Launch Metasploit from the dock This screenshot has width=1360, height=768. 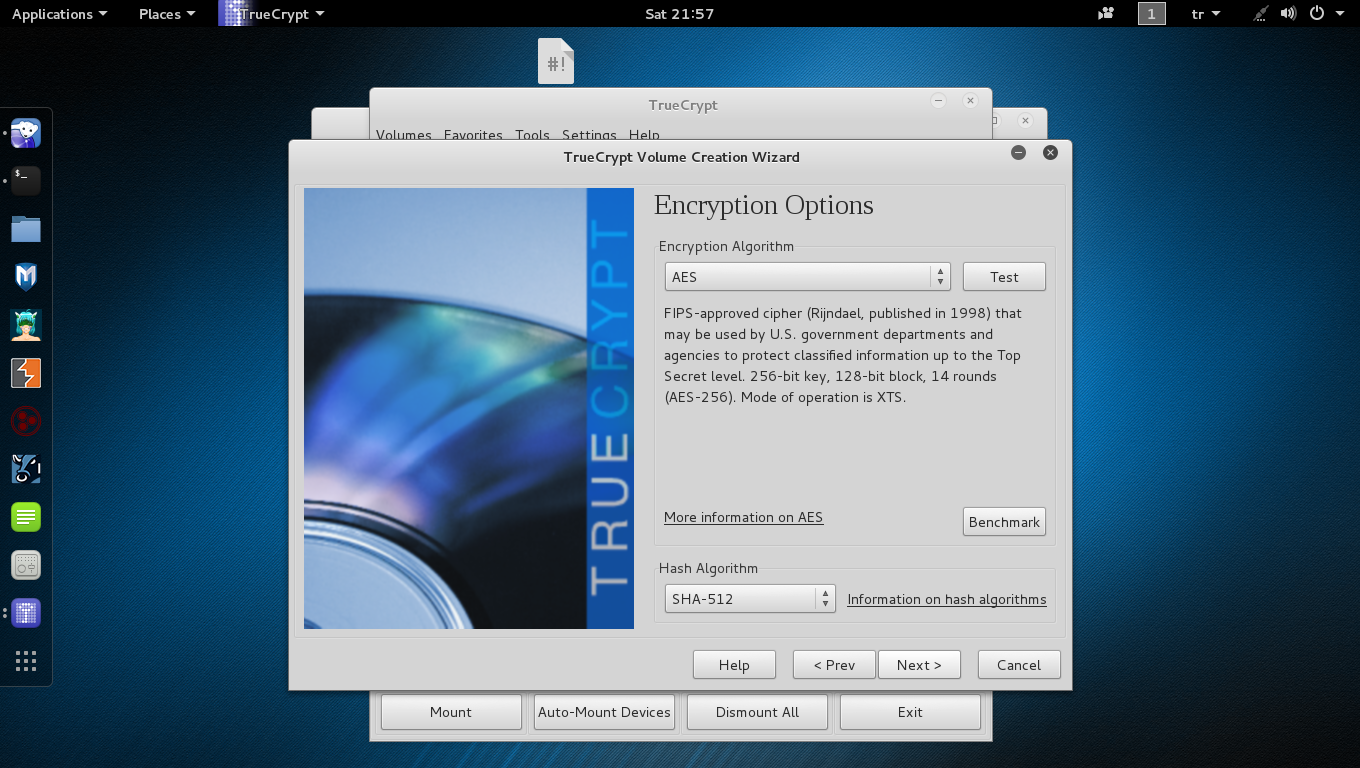coord(26,277)
